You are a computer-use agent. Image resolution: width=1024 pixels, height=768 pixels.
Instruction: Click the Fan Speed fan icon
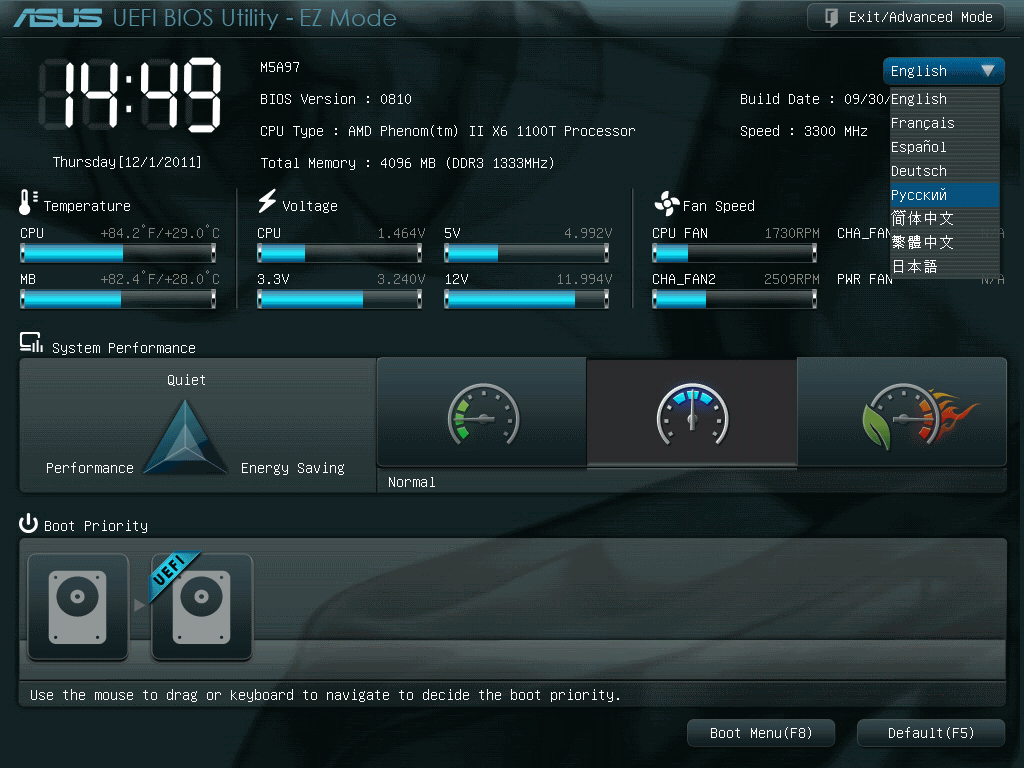pos(667,204)
